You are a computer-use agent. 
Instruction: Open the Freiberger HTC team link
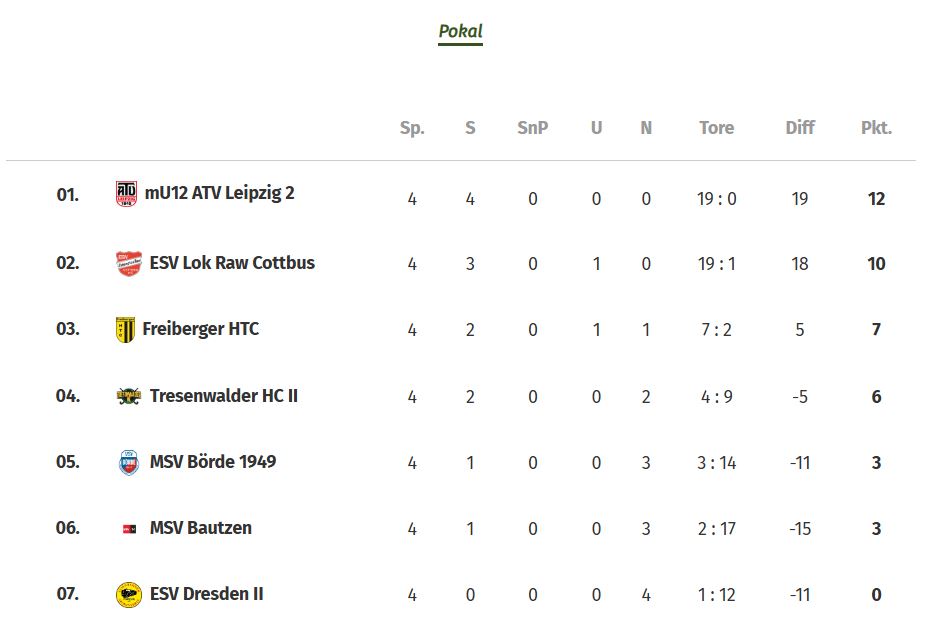pos(201,329)
